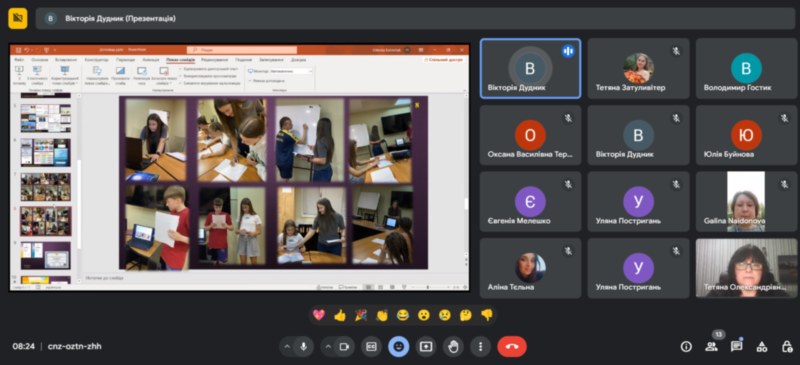Select Тетяна Затуливітер participant tile
Image resolution: width=800 pixels, height=365 pixels.
[638, 68]
